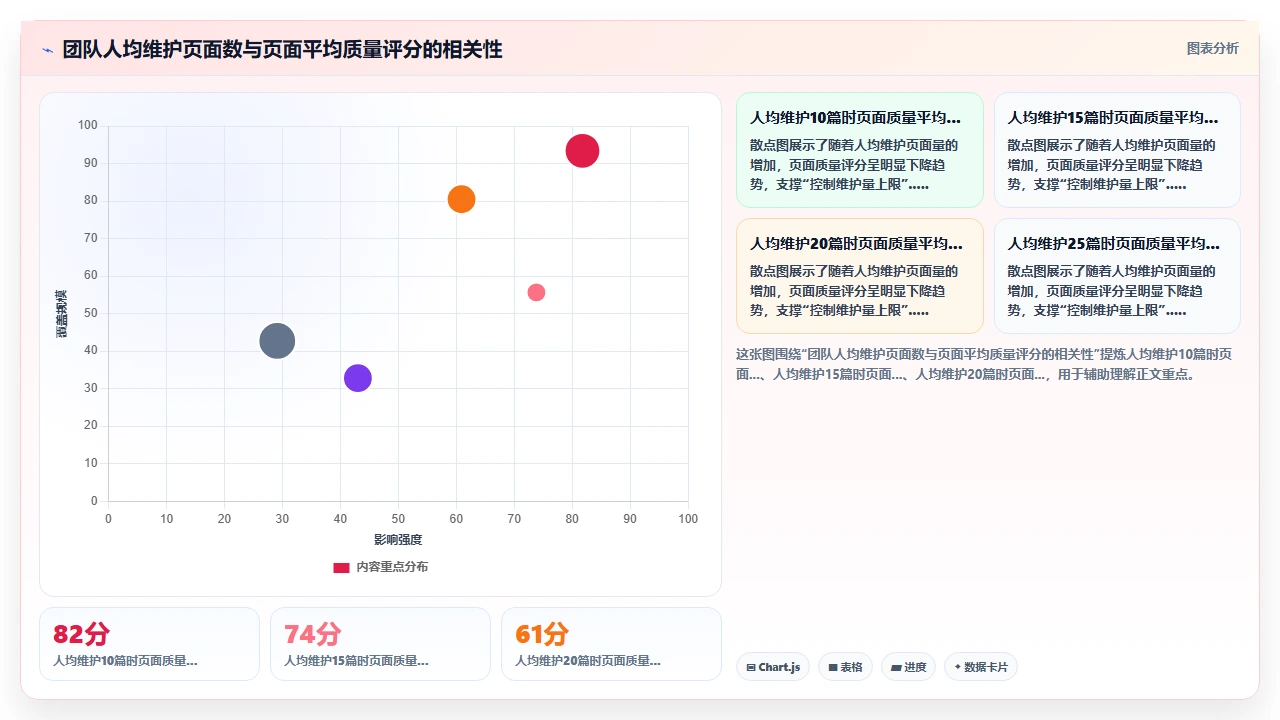Click the purple bubble in the chart

pos(358,378)
